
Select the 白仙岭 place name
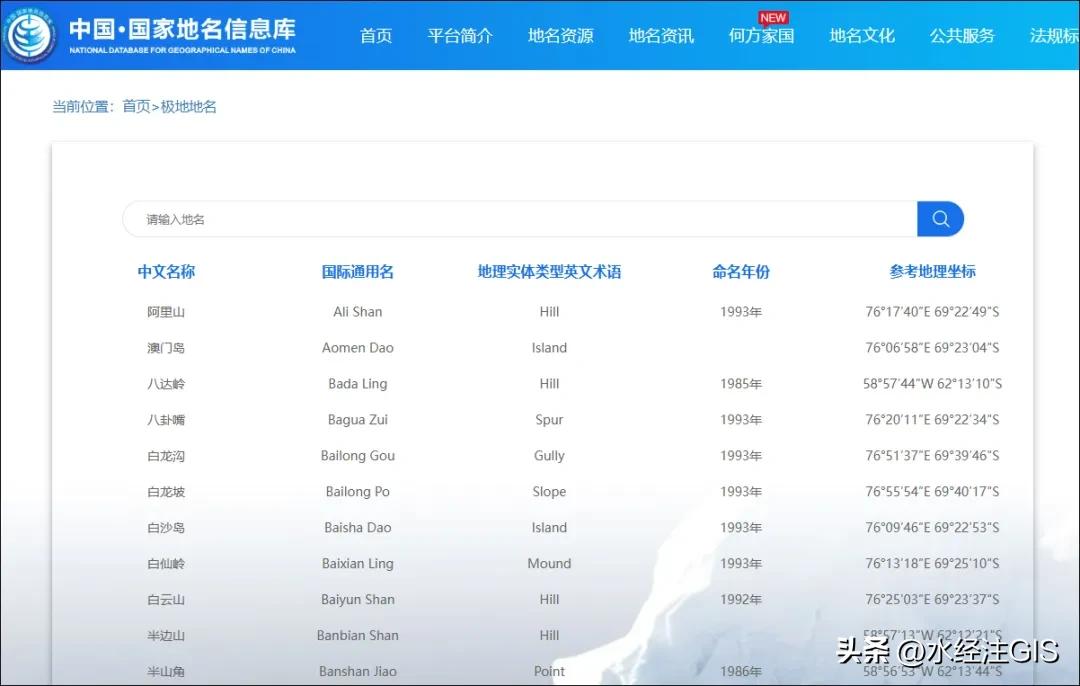pyautogui.click(x=166, y=563)
